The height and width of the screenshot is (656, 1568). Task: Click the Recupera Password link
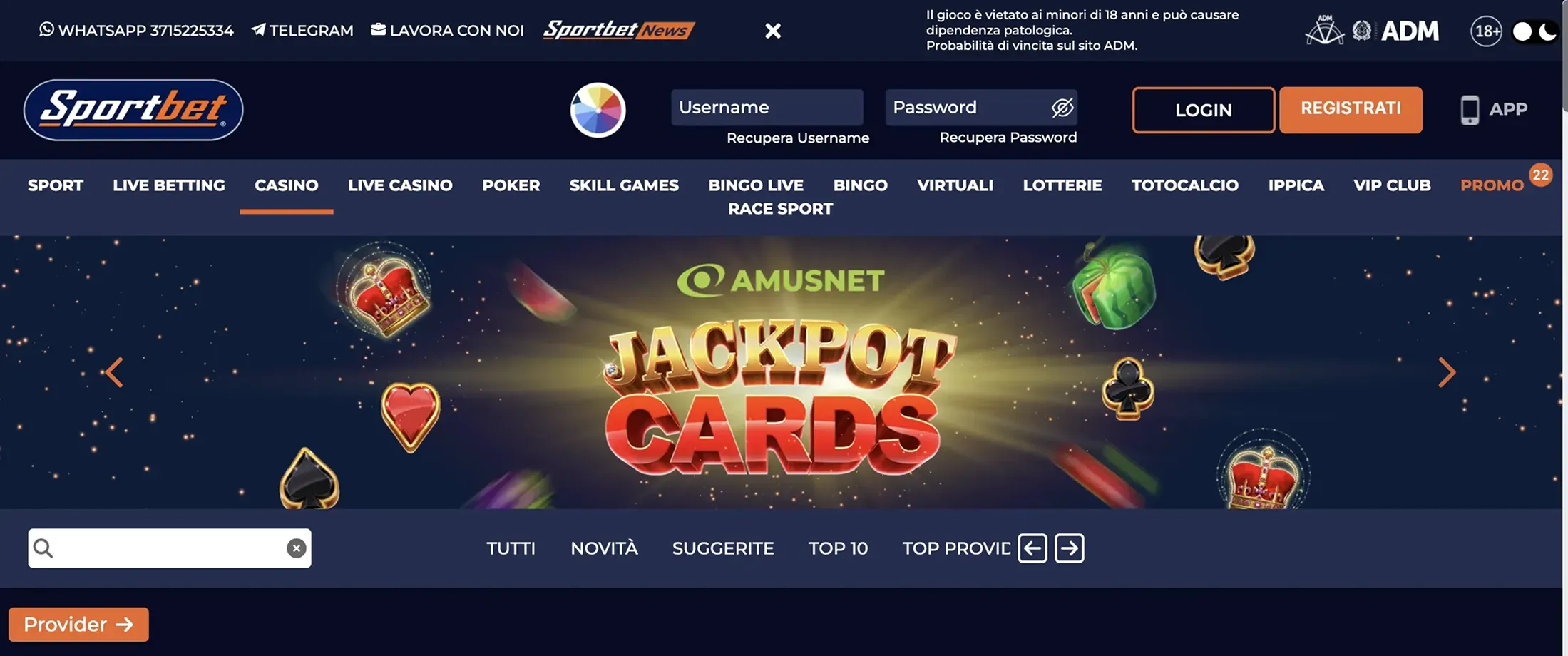pos(1008,137)
